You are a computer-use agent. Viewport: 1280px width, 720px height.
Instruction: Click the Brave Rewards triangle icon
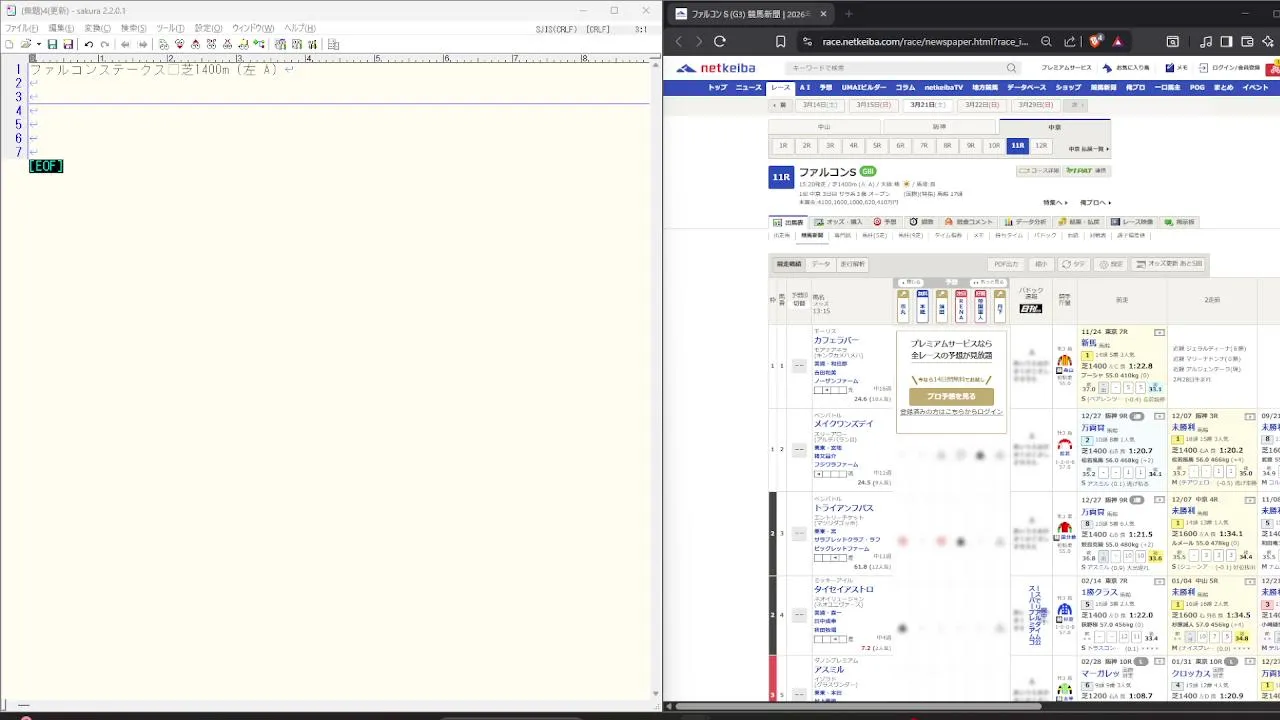point(1117,41)
